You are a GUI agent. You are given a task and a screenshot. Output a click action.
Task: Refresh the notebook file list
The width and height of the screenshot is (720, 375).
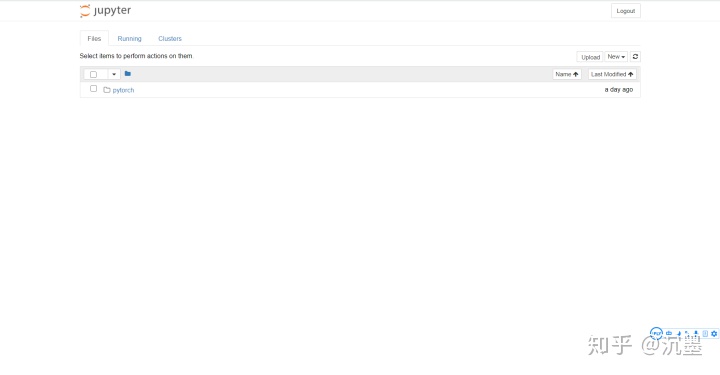tap(635, 56)
